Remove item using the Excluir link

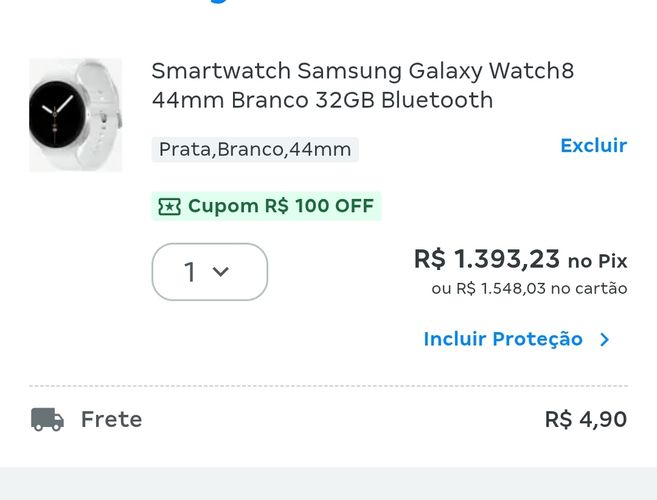click(594, 145)
